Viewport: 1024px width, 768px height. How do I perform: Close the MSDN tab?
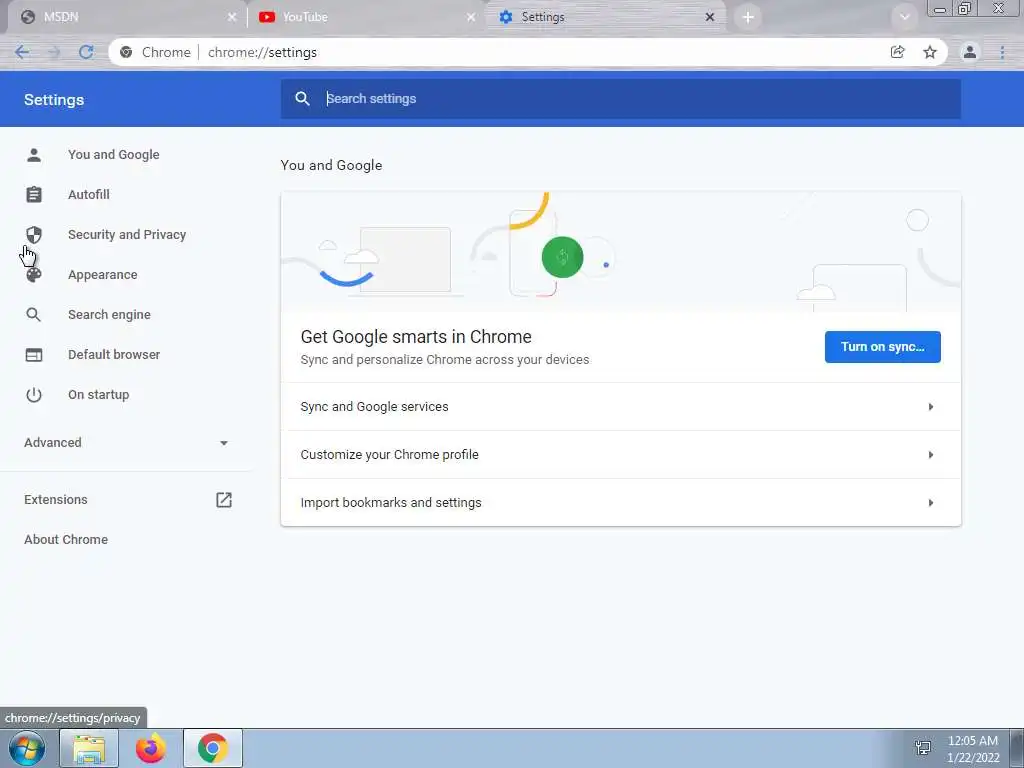[232, 17]
